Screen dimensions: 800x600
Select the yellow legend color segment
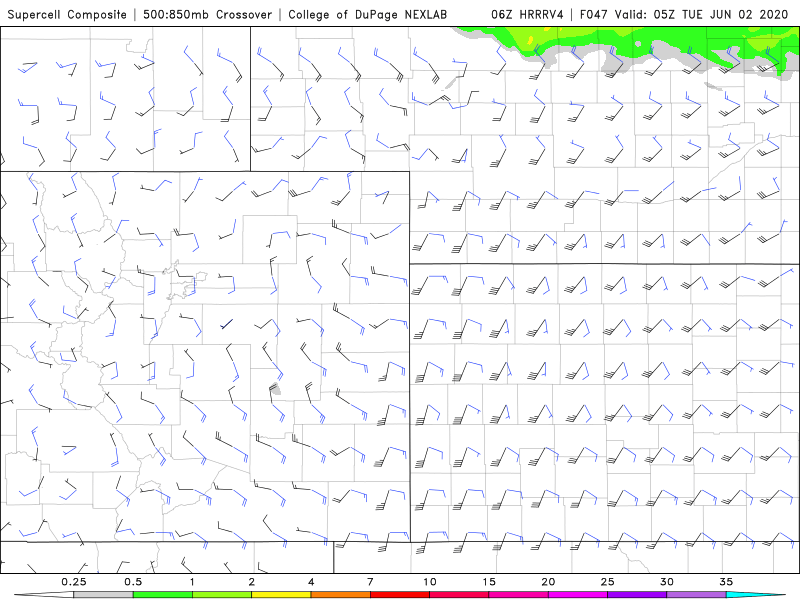281,595
